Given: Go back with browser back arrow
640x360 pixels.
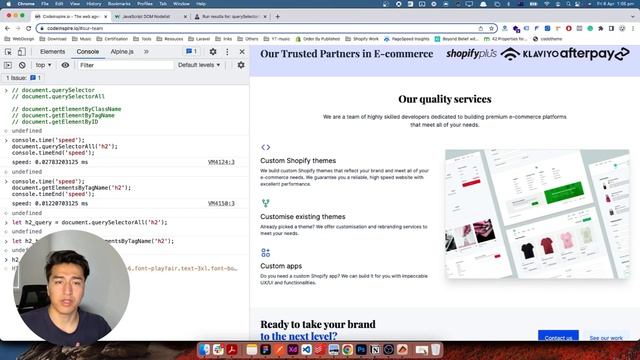Looking at the screenshot, I should pyautogui.click(x=7, y=28).
